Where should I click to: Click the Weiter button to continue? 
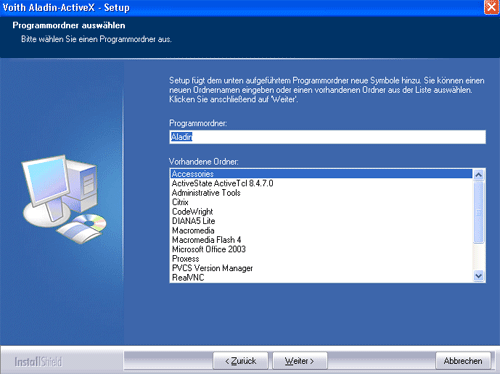(300, 361)
